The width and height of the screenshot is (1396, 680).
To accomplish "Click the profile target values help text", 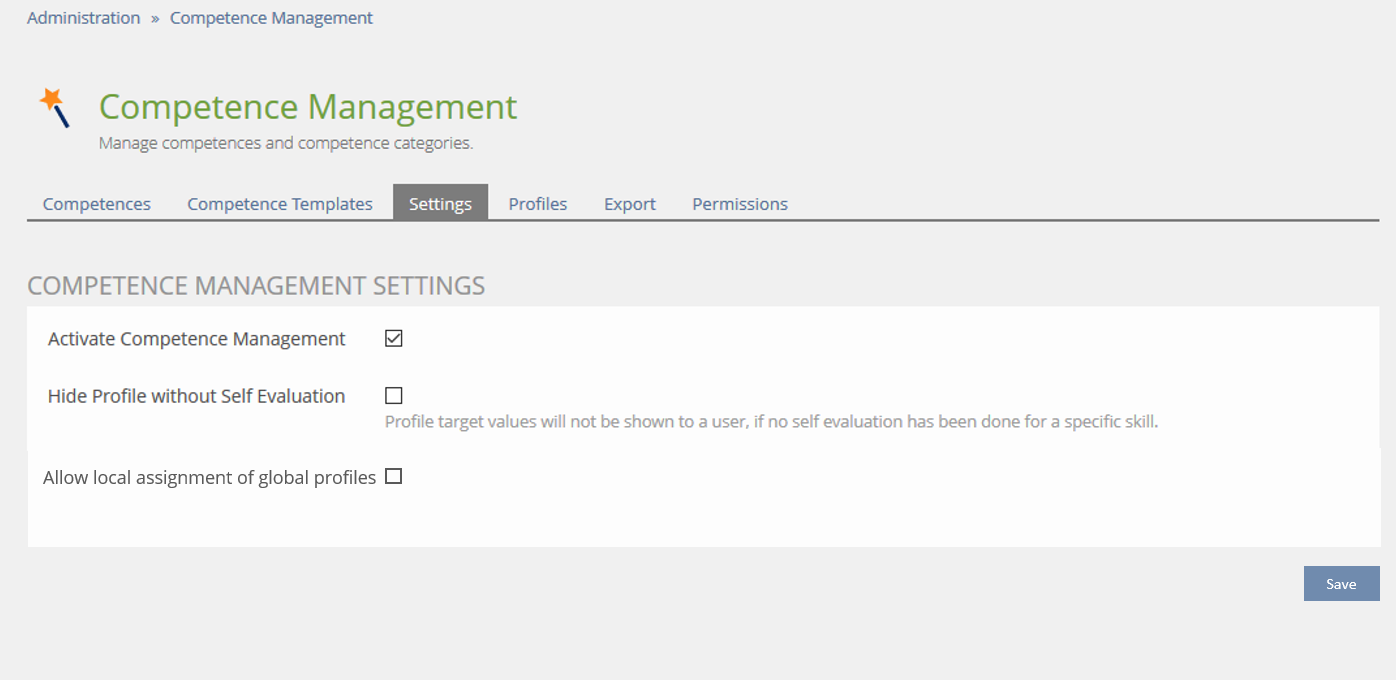I will click(771, 422).
